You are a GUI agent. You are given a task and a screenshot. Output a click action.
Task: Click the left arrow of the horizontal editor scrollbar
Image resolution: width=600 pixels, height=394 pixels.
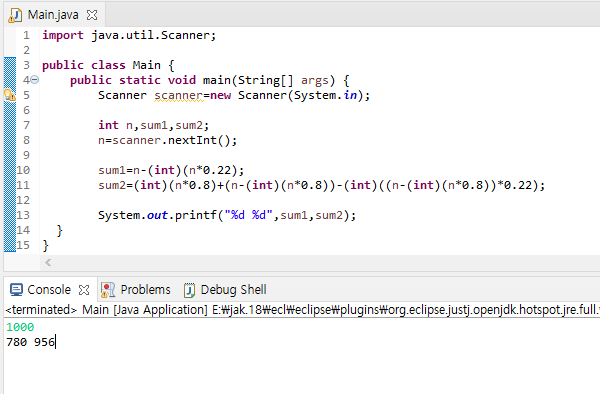click(x=48, y=262)
